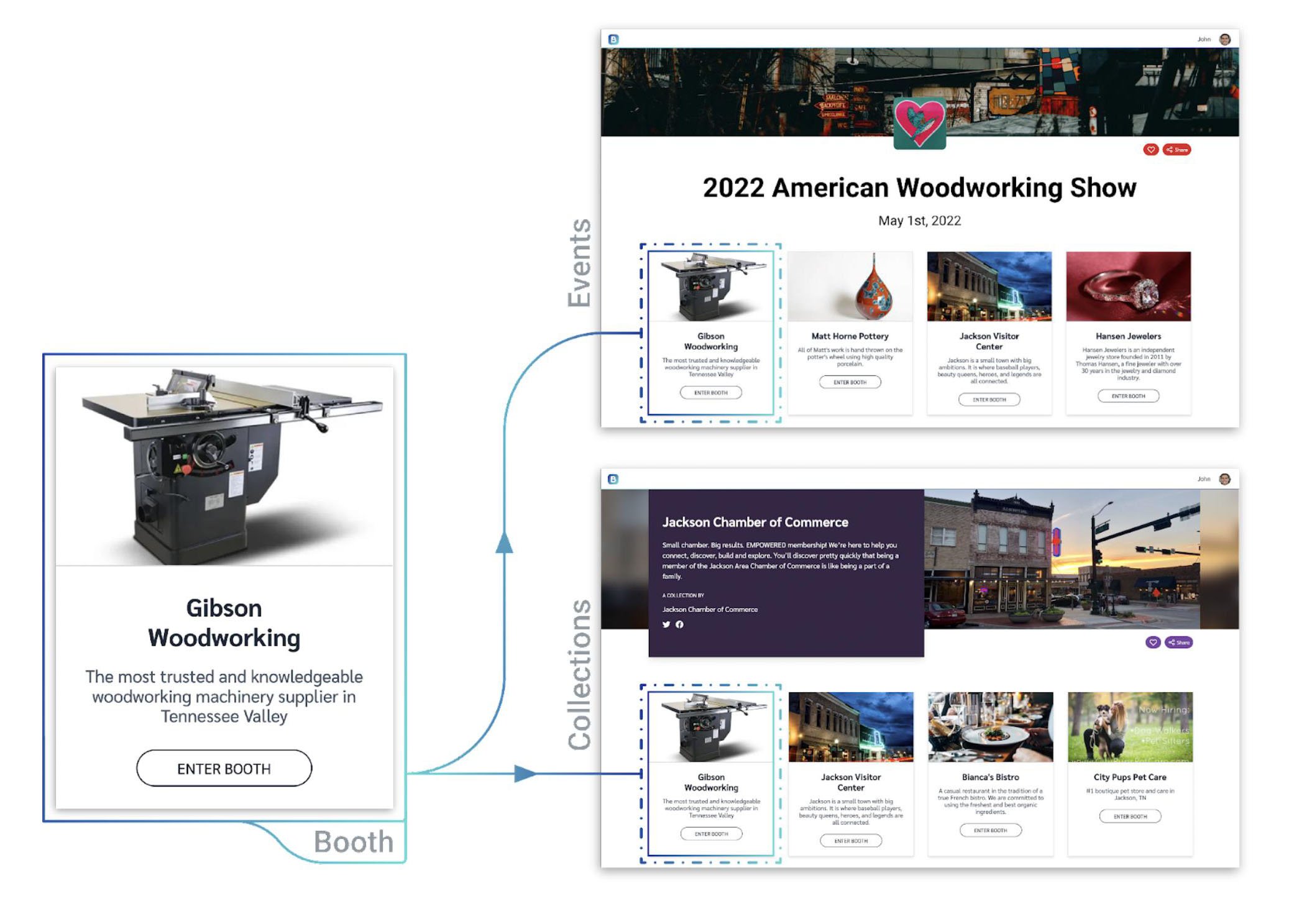This screenshot has height=924, width=1289.
Task: Click the B logo in the Events window header
Action: coord(613,39)
